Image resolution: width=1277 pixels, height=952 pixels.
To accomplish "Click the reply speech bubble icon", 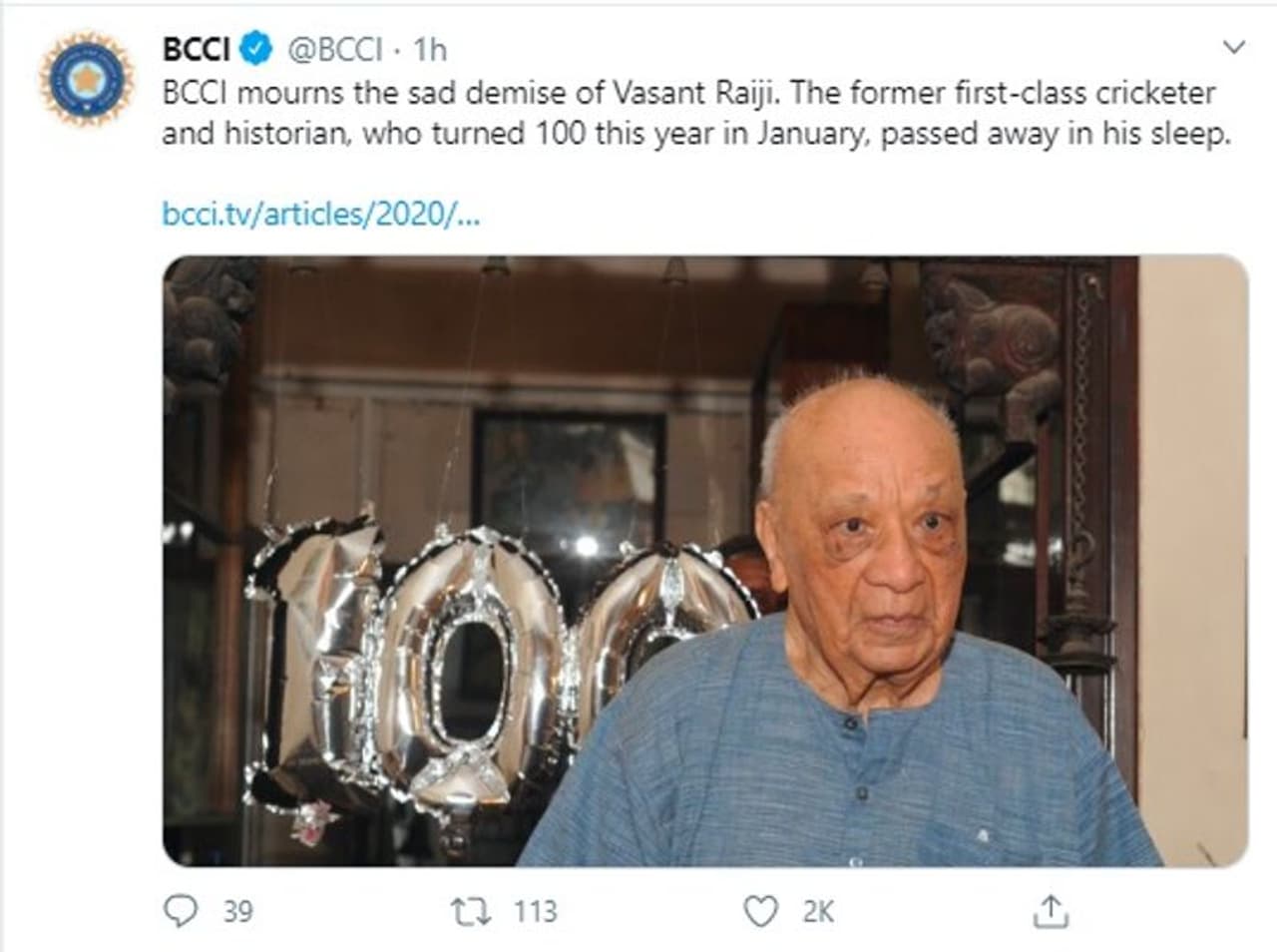I will (180, 910).
